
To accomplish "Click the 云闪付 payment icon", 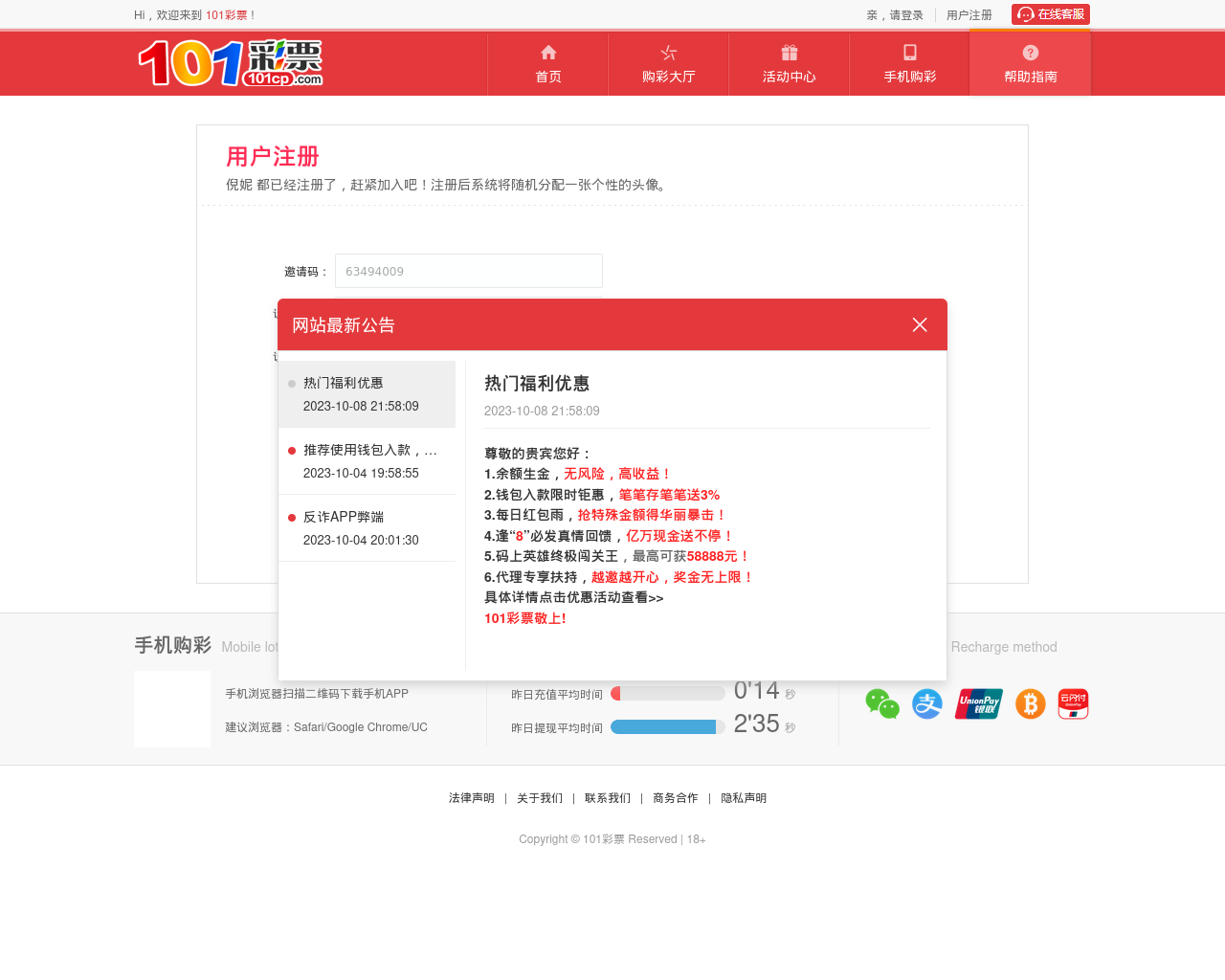I will [x=1074, y=703].
